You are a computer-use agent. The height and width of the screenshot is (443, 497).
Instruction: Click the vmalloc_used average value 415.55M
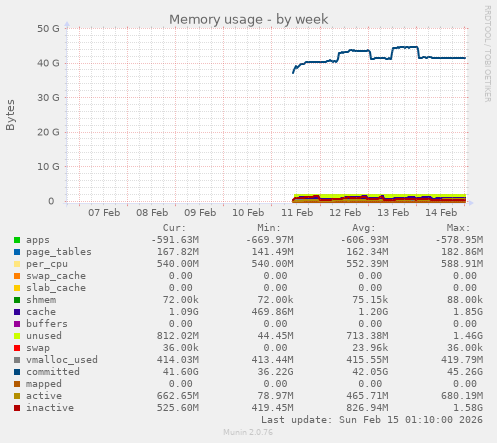367,360
